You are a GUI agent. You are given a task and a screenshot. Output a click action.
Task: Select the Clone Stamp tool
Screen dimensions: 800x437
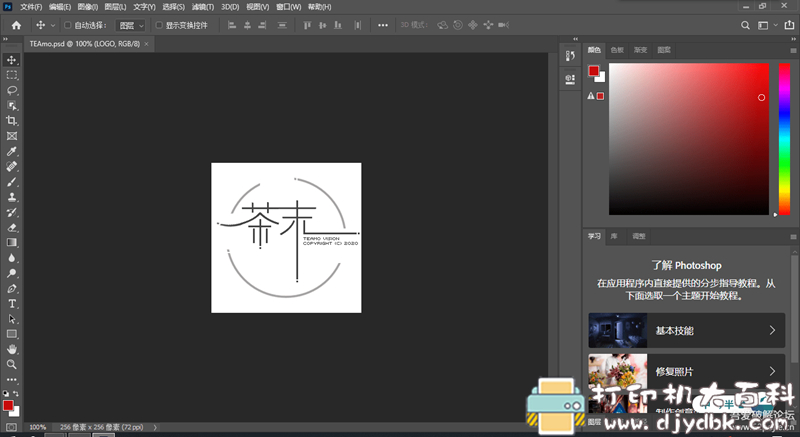12,197
